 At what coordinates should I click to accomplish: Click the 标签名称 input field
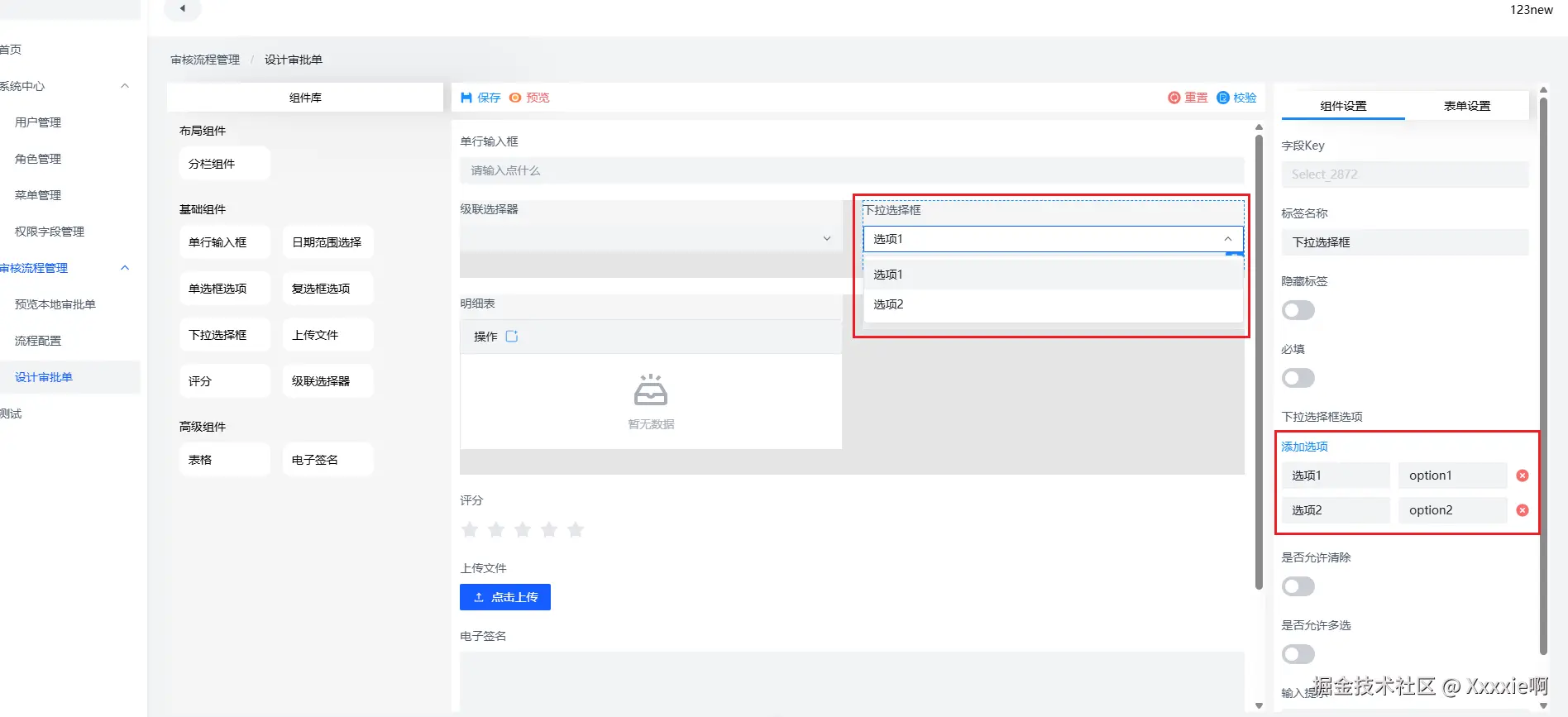pyautogui.click(x=1405, y=242)
